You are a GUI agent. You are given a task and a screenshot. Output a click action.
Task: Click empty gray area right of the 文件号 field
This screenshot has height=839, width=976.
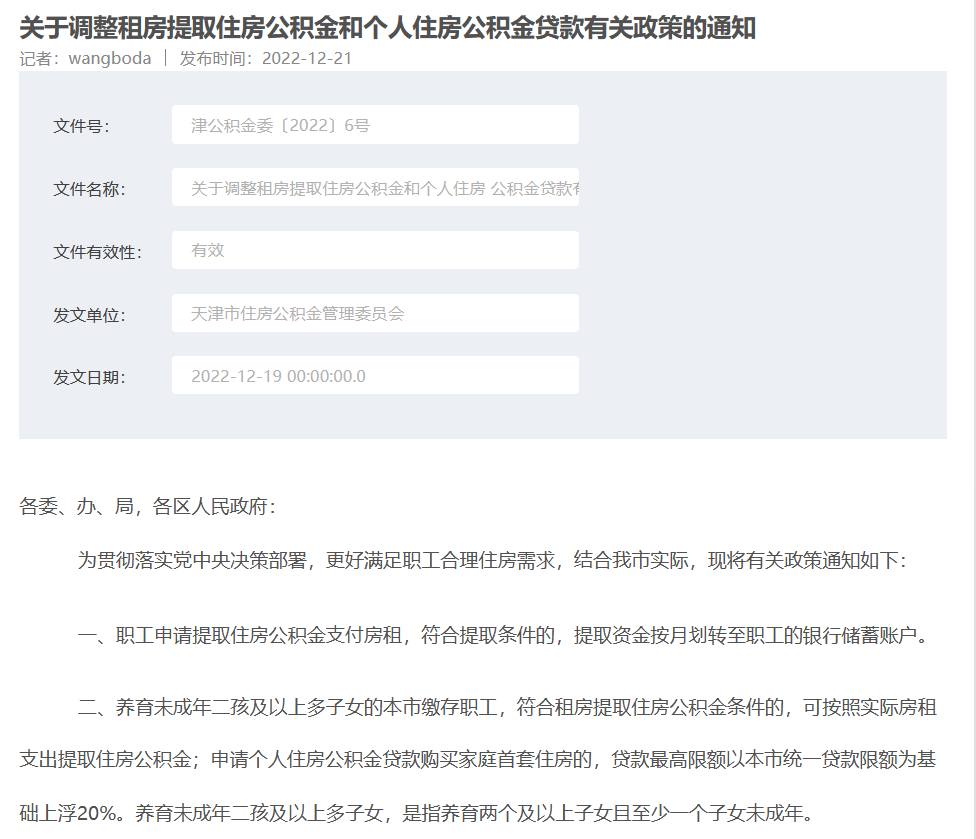(x=760, y=125)
